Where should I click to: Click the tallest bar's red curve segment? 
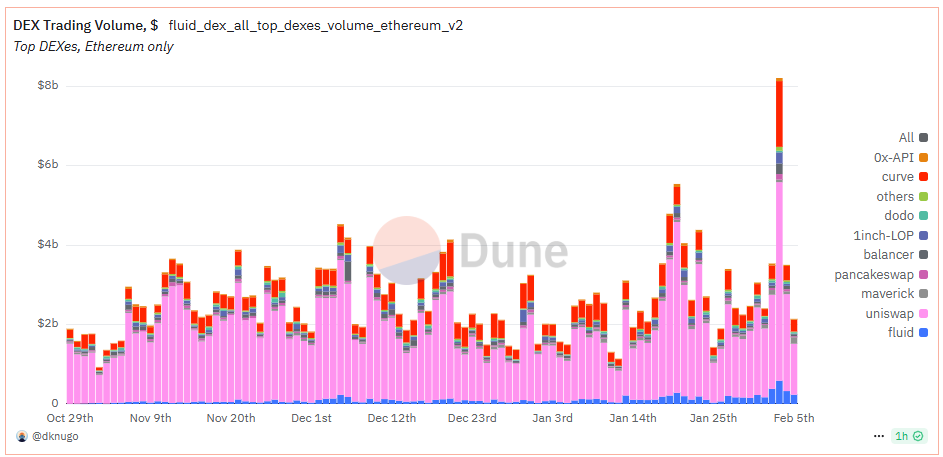pos(779,114)
